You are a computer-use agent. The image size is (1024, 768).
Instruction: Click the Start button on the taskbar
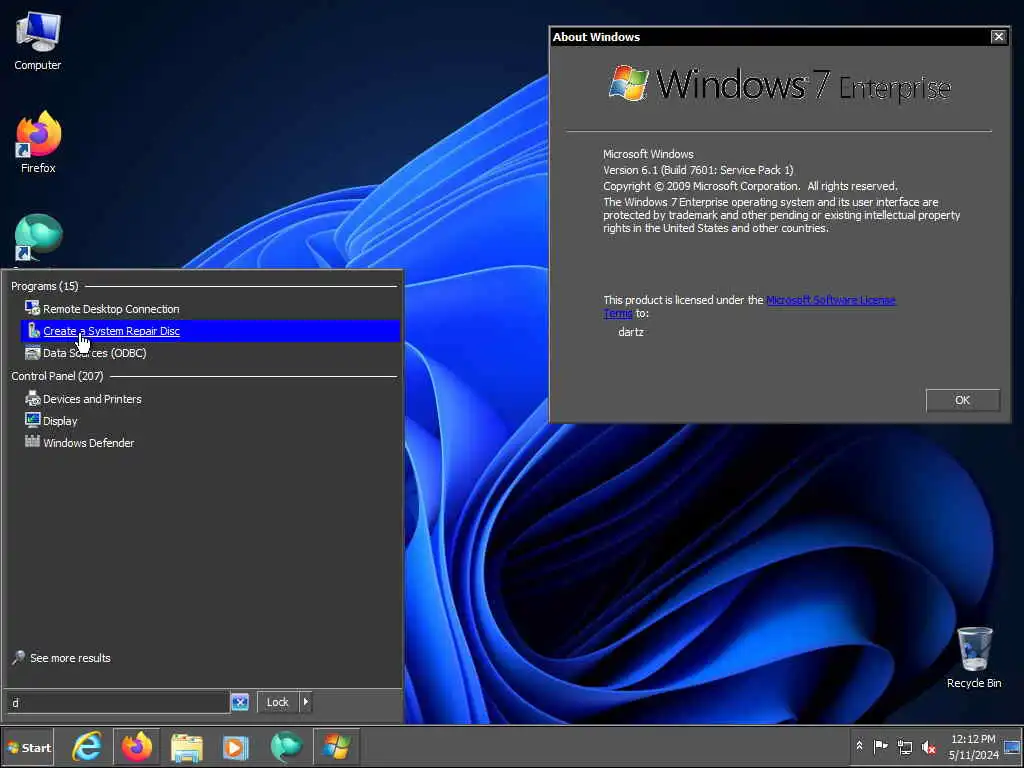[28, 747]
